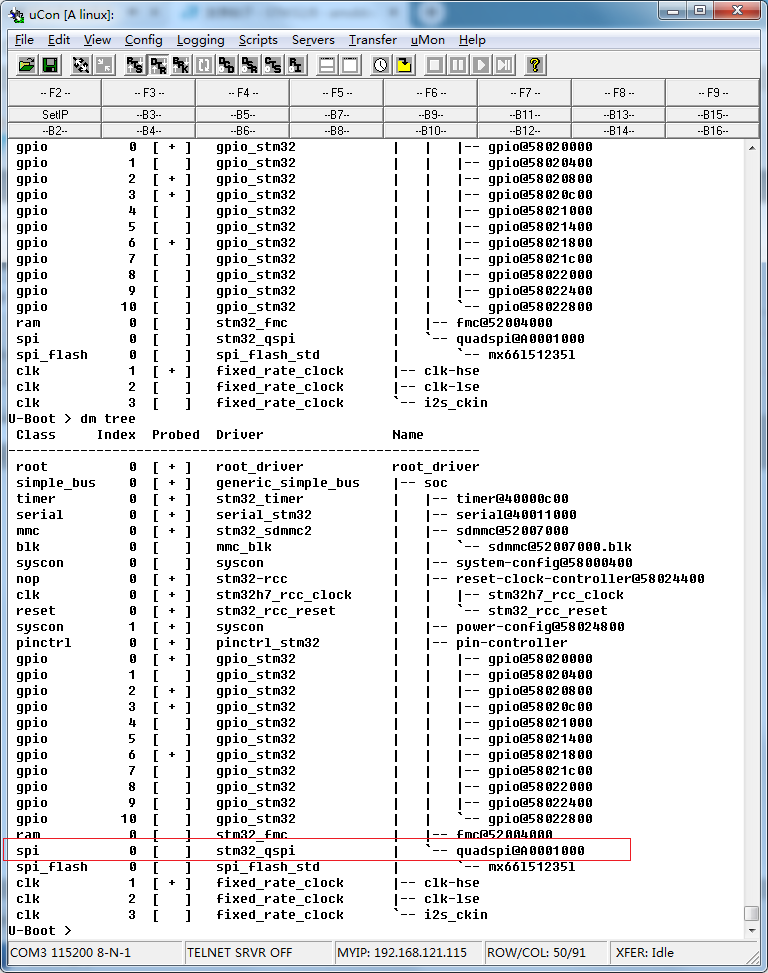Click the F5 function key button
The height and width of the screenshot is (973, 768).
pos(337,92)
